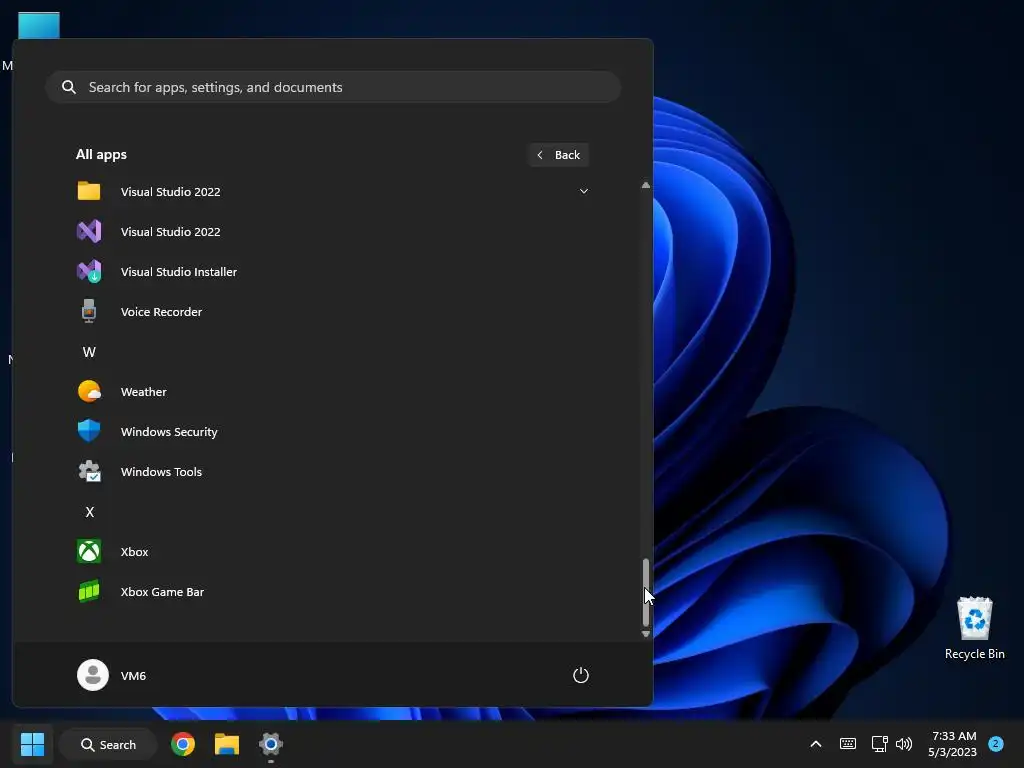
Task: Launch Visual Studio 2022 via its purple icon
Action: click(89, 231)
